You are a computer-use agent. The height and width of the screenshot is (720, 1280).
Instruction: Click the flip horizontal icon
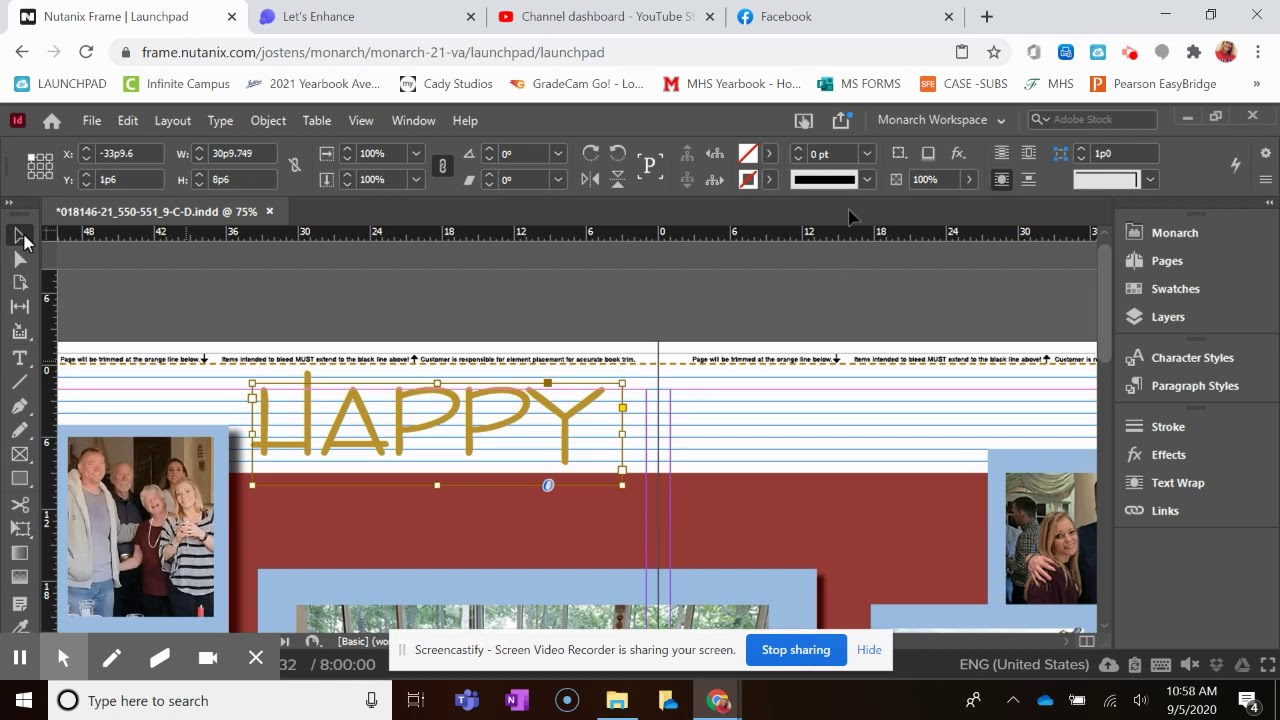pos(590,180)
